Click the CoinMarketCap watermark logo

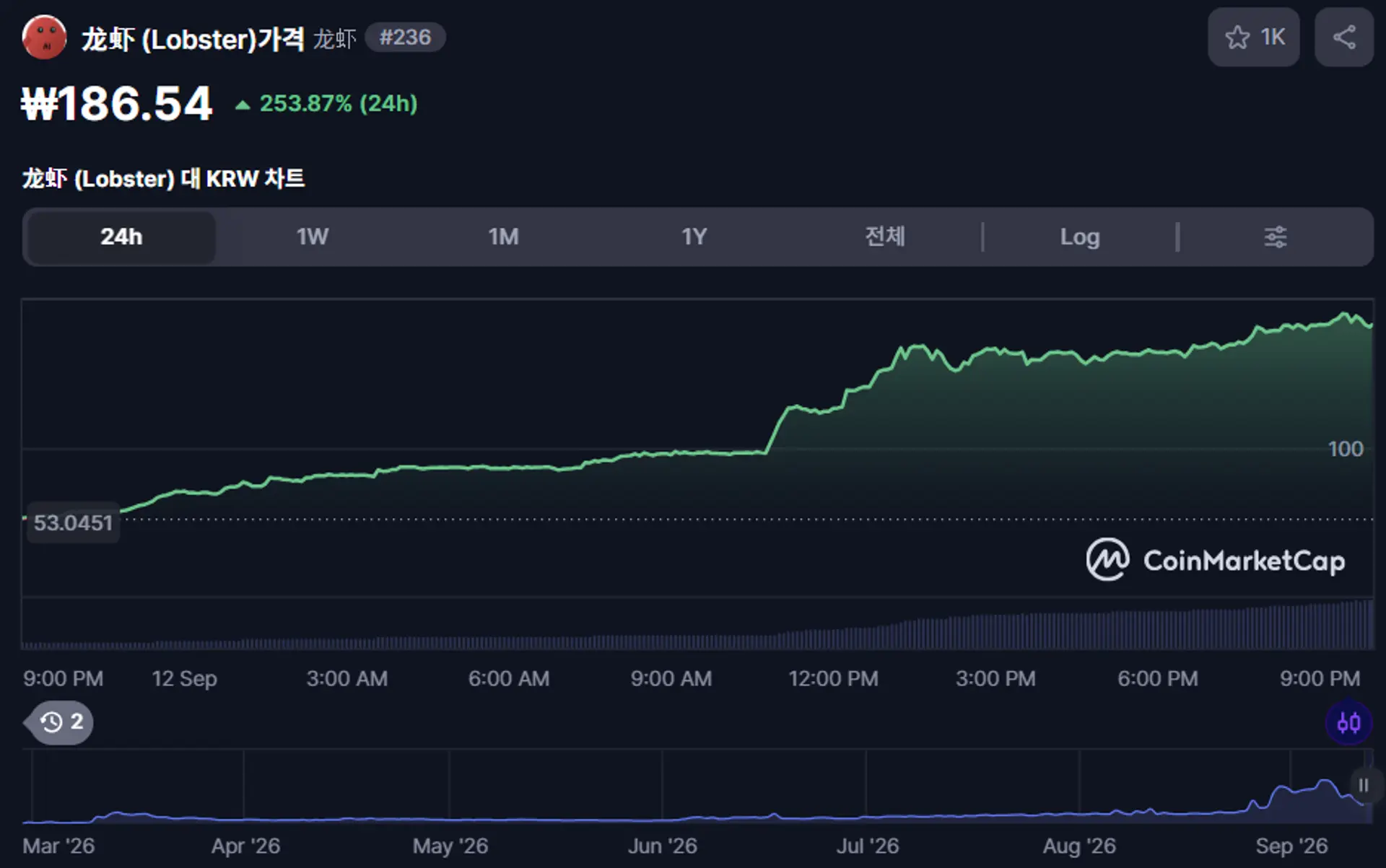click(x=1216, y=560)
